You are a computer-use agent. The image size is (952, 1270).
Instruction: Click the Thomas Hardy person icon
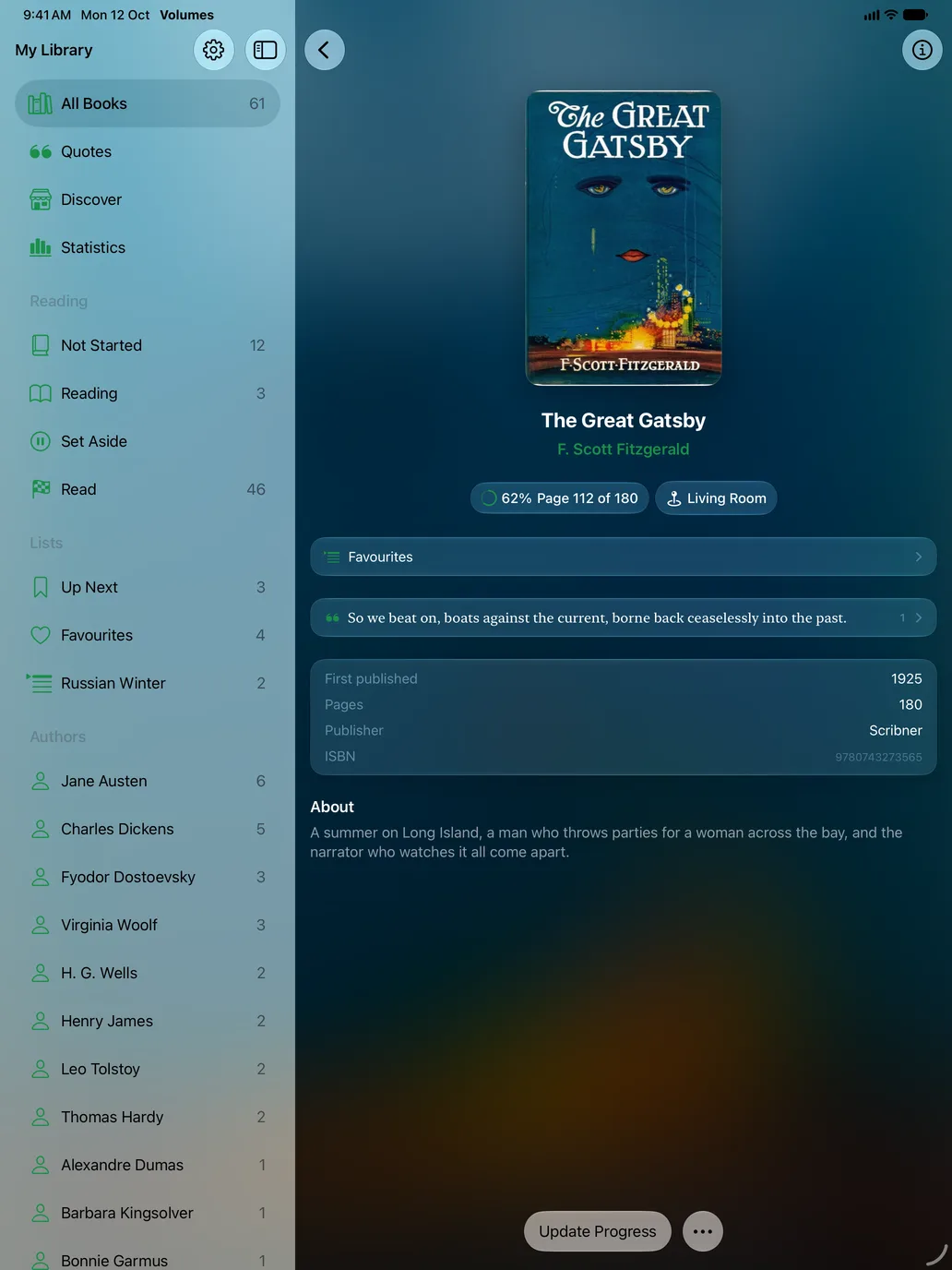41,1117
